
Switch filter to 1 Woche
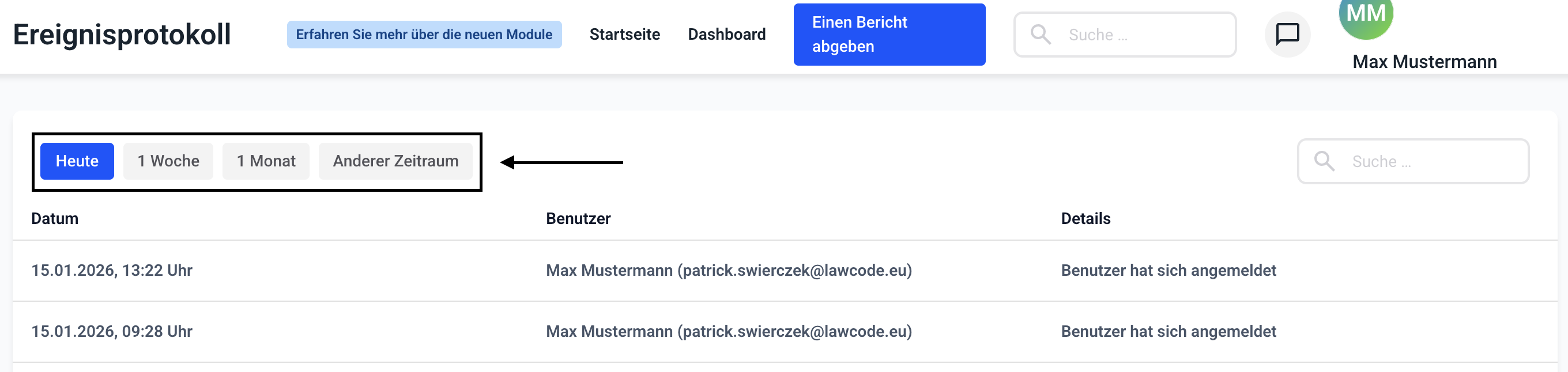[x=168, y=161]
